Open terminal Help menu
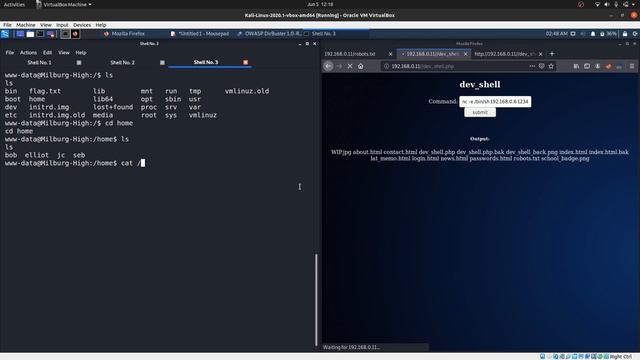Image resolution: width=640 pixels, height=360 pixels. point(81,53)
